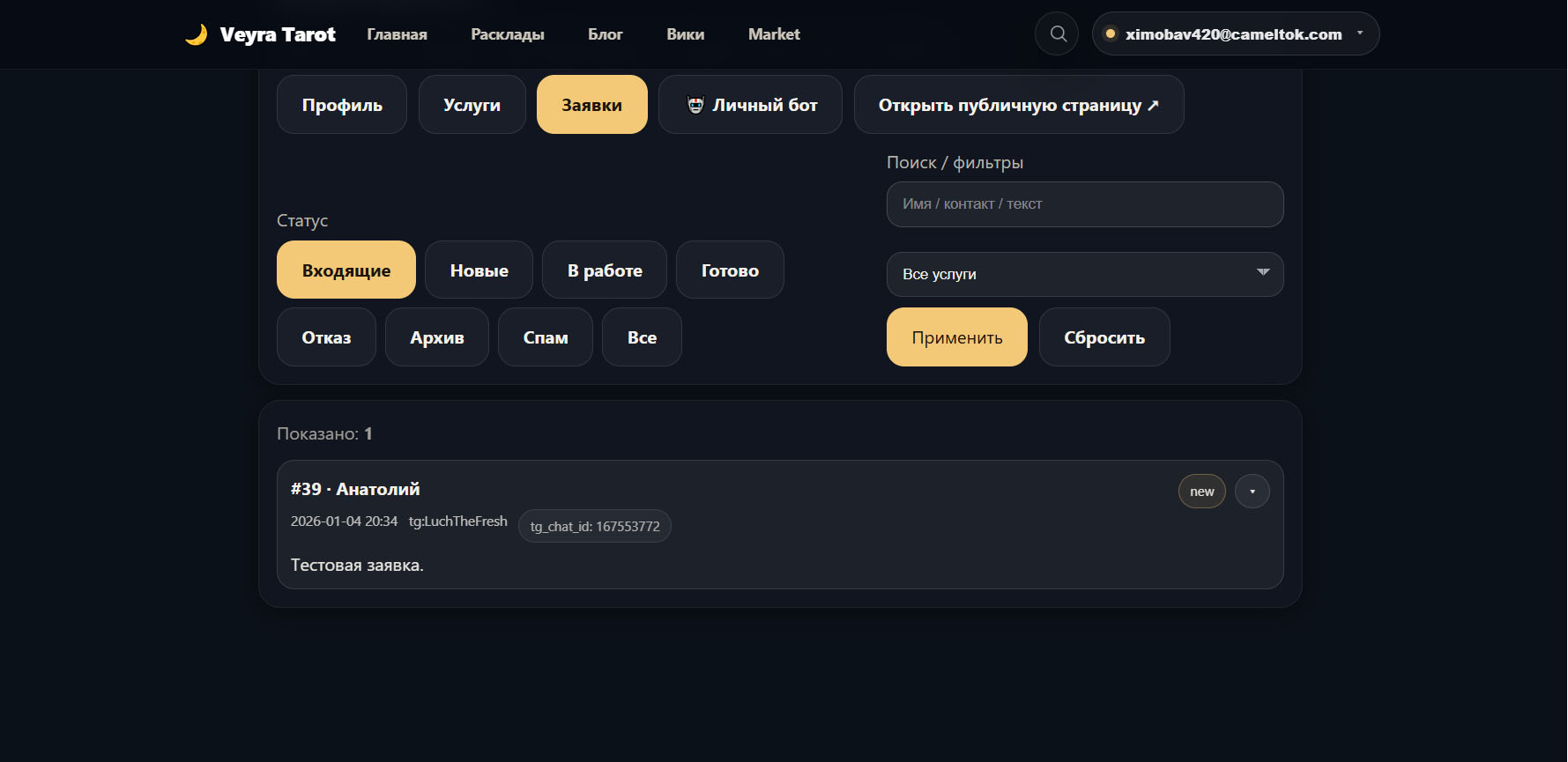Open the account menu ximobav420@cameltok.com
1568x762 pixels.
click(1236, 33)
